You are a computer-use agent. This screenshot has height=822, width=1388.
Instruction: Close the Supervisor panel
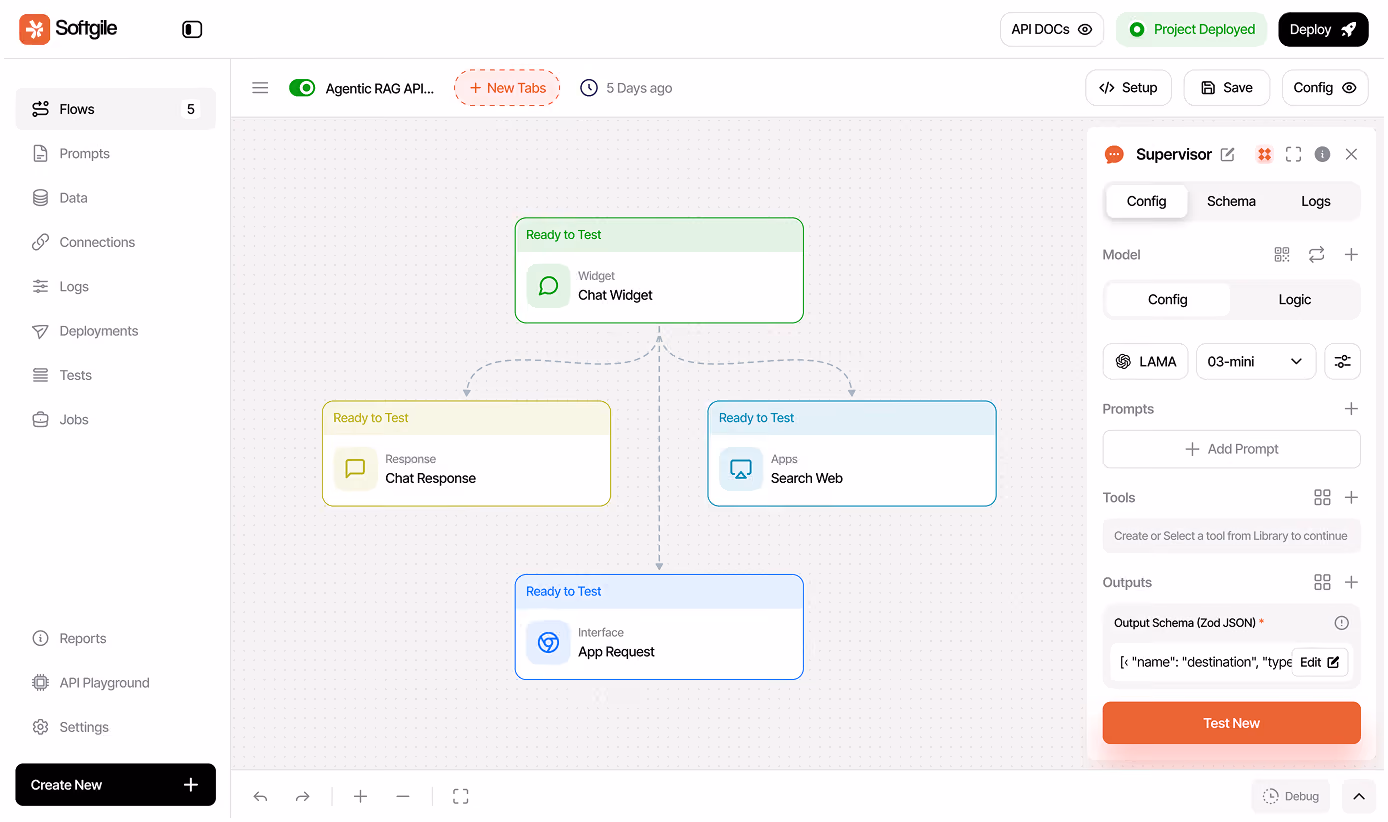click(1351, 154)
